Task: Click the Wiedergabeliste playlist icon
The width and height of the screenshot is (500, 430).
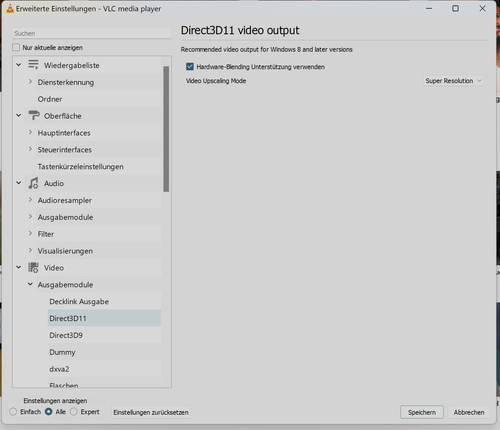Action: [33, 65]
